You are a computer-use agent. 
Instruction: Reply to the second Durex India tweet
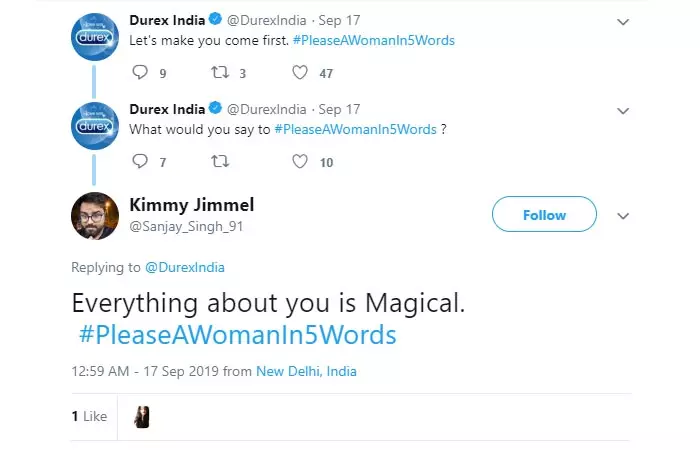140,161
